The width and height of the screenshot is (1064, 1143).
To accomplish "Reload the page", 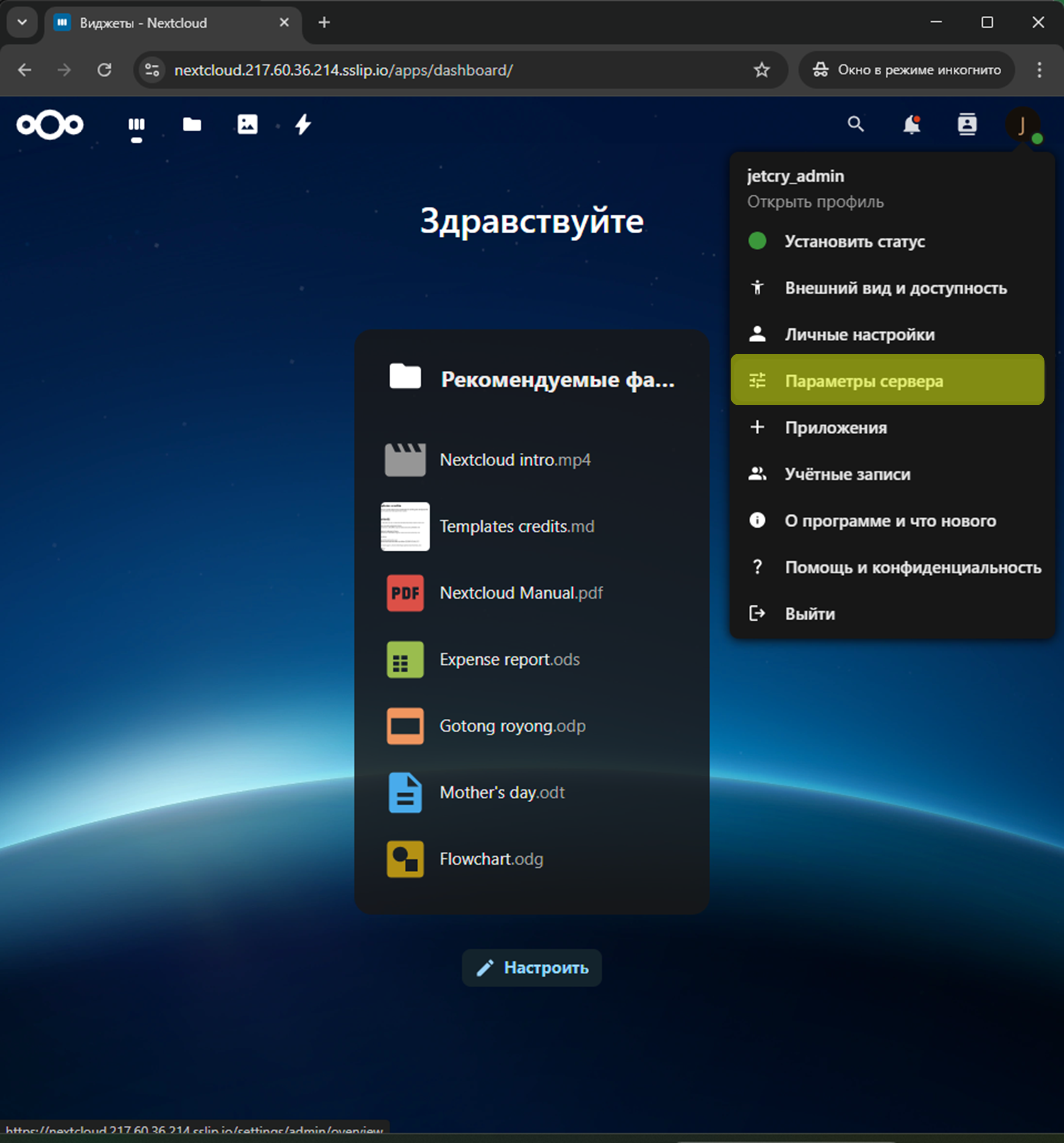I will (x=104, y=70).
